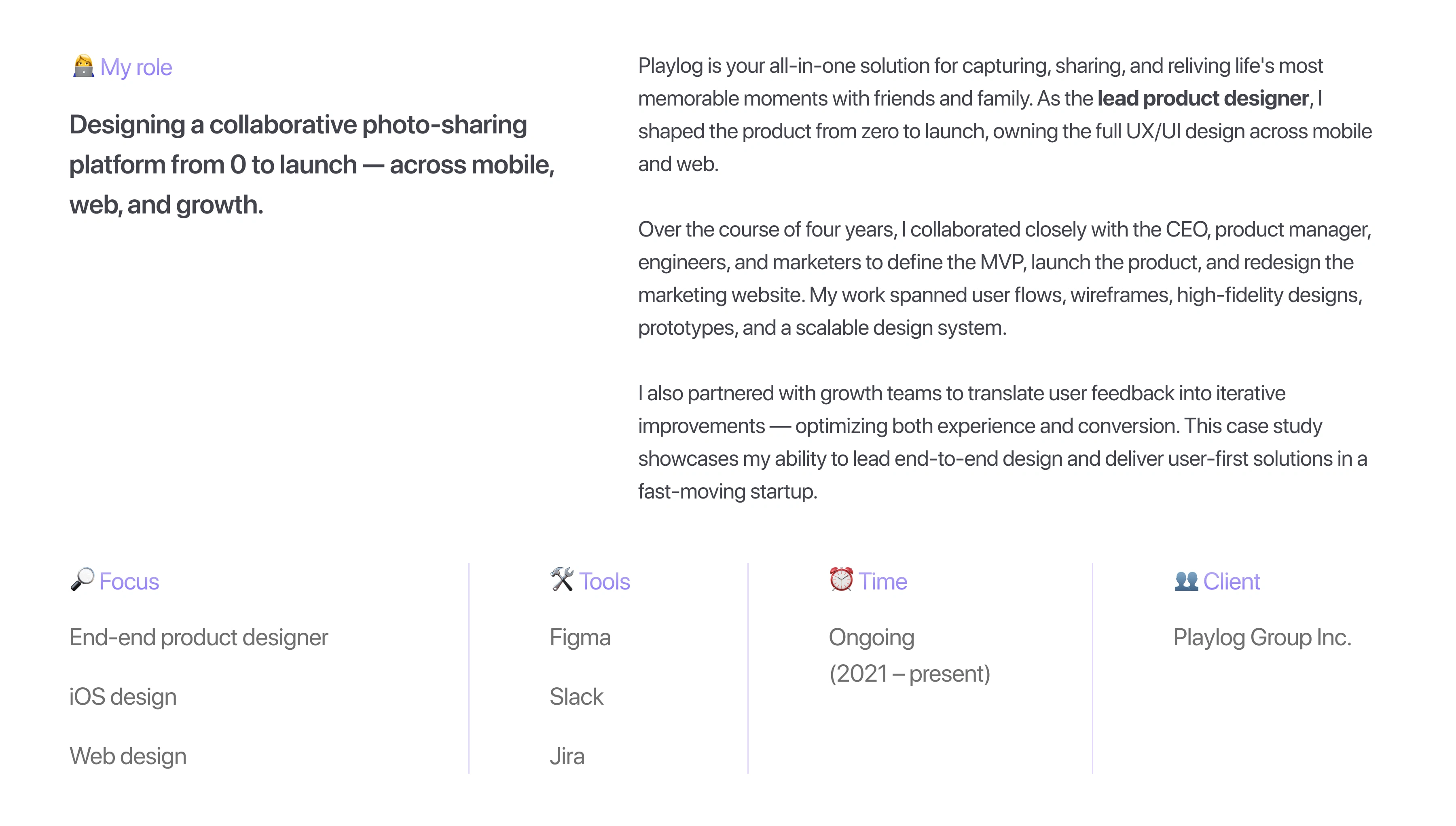This screenshot has width=1456, height=826.
Task: Click the magnifying glass Focus icon
Action: pyautogui.click(x=82, y=579)
